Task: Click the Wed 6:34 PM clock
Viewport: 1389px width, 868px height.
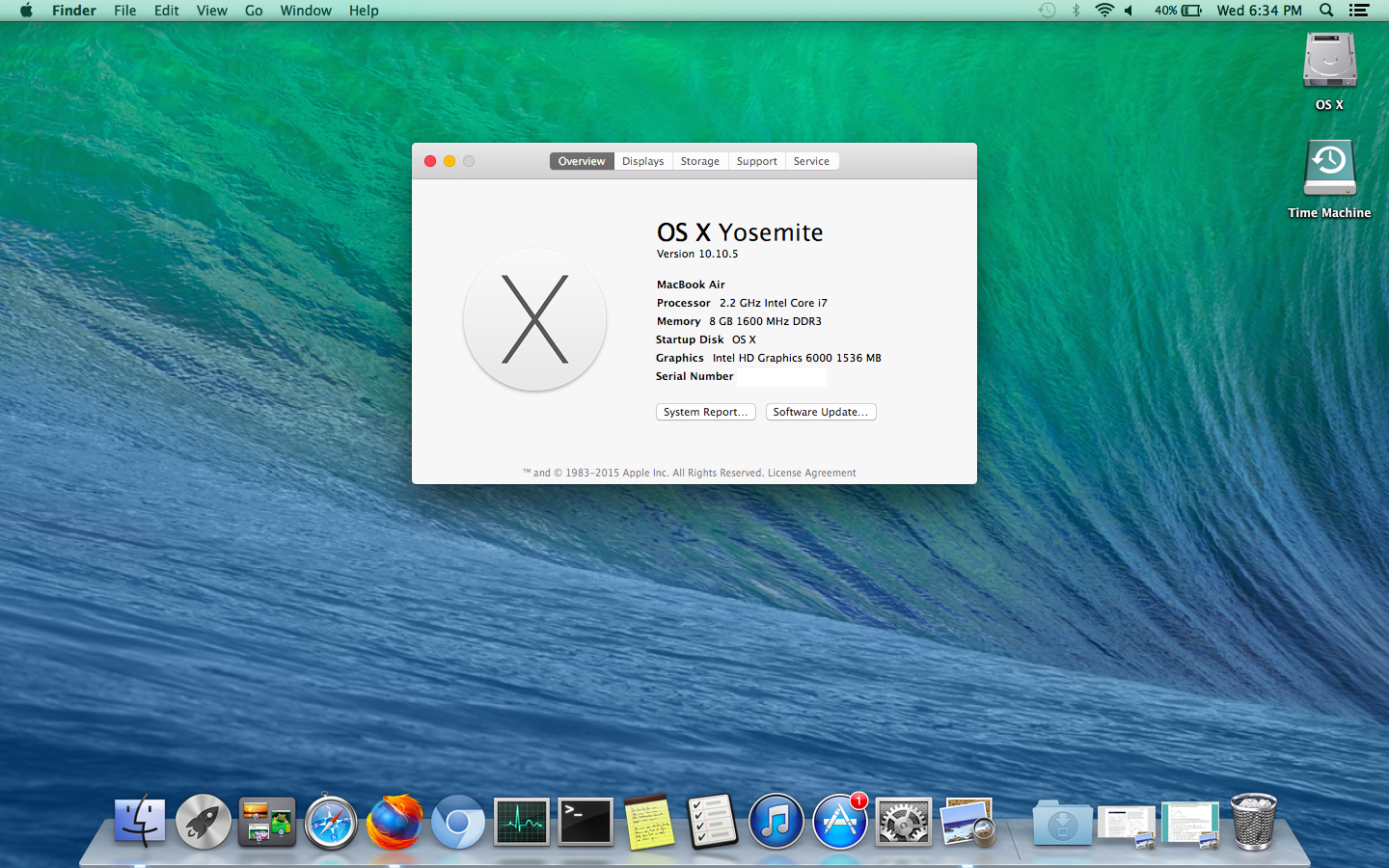Action: pyautogui.click(x=1259, y=11)
